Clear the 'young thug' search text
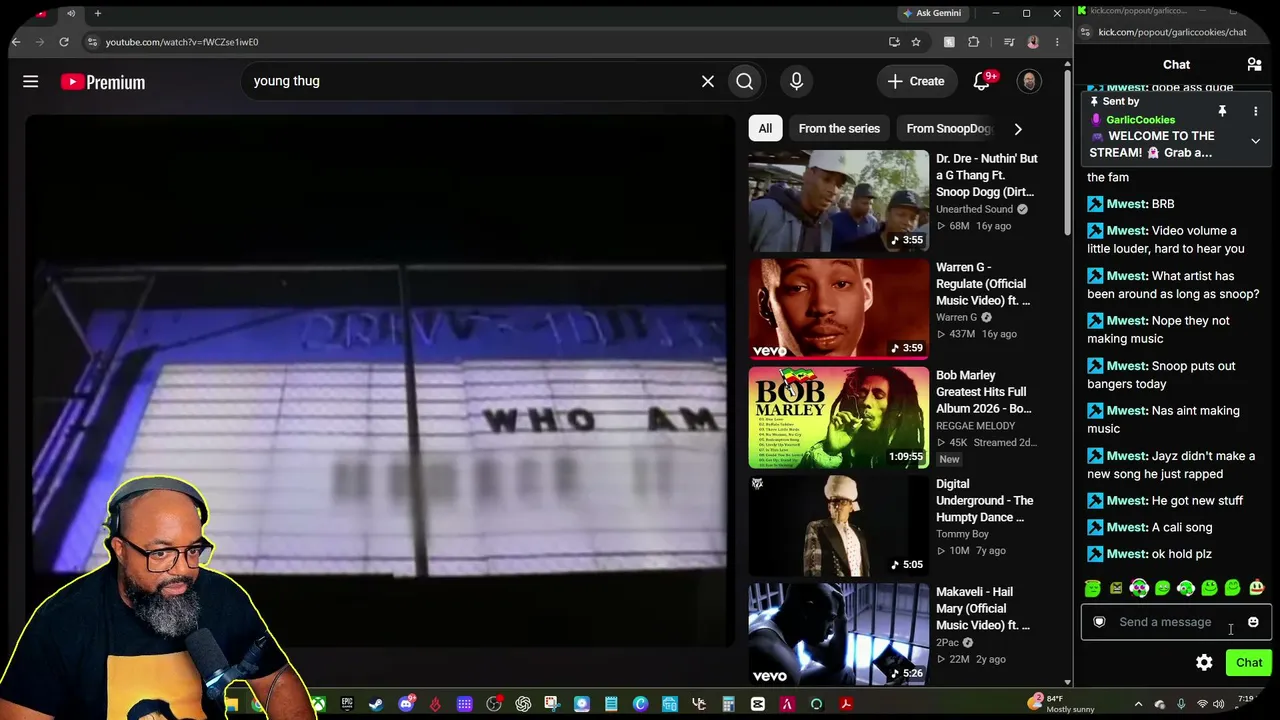 (x=708, y=81)
